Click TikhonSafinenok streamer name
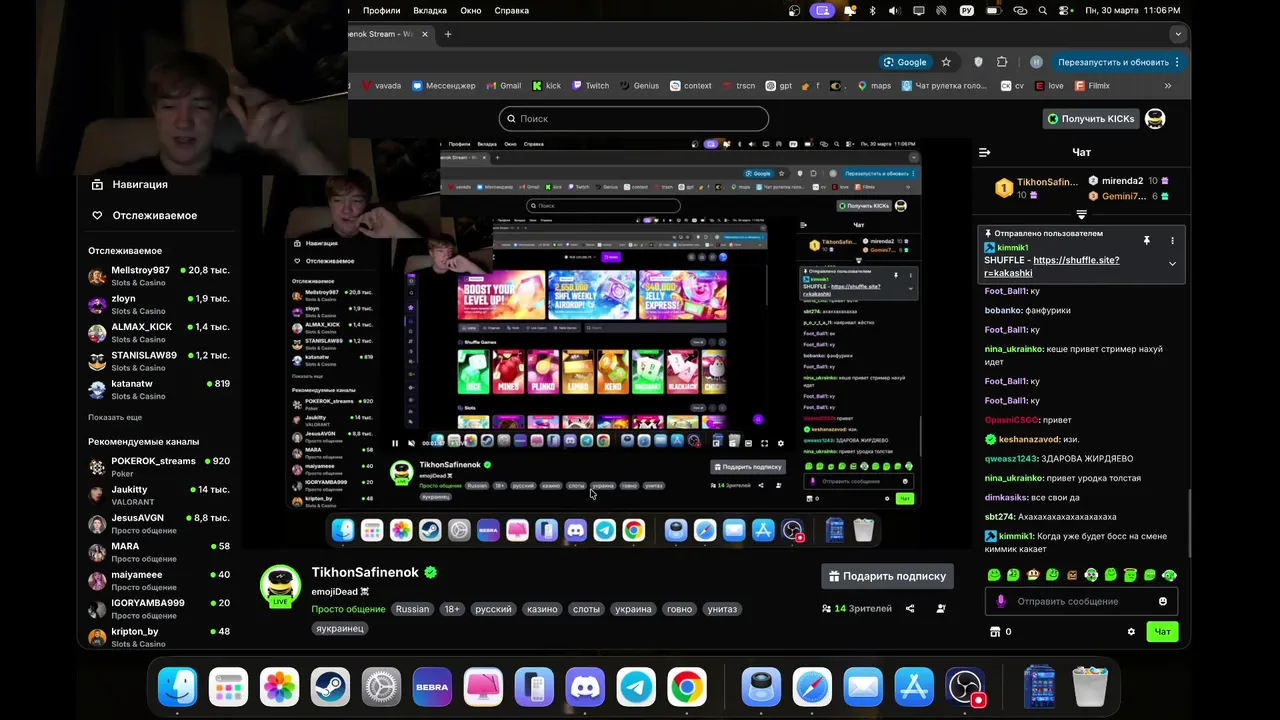The height and width of the screenshot is (720, 1280). point(365,572)
